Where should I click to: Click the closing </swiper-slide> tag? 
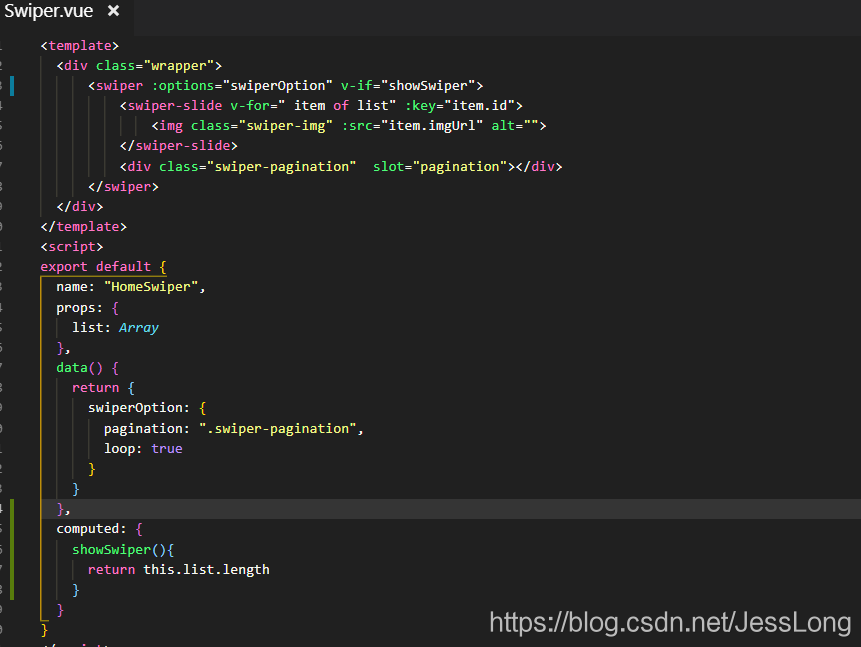(178, 146)
